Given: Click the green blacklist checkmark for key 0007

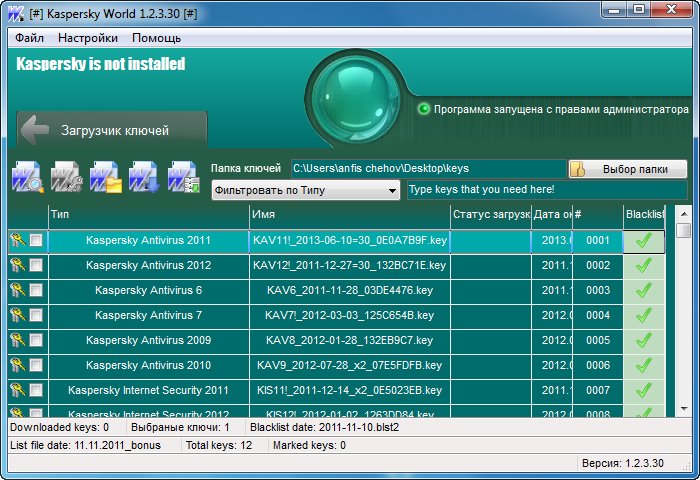Looking at the screenshot, I should (x=644, y=391).
